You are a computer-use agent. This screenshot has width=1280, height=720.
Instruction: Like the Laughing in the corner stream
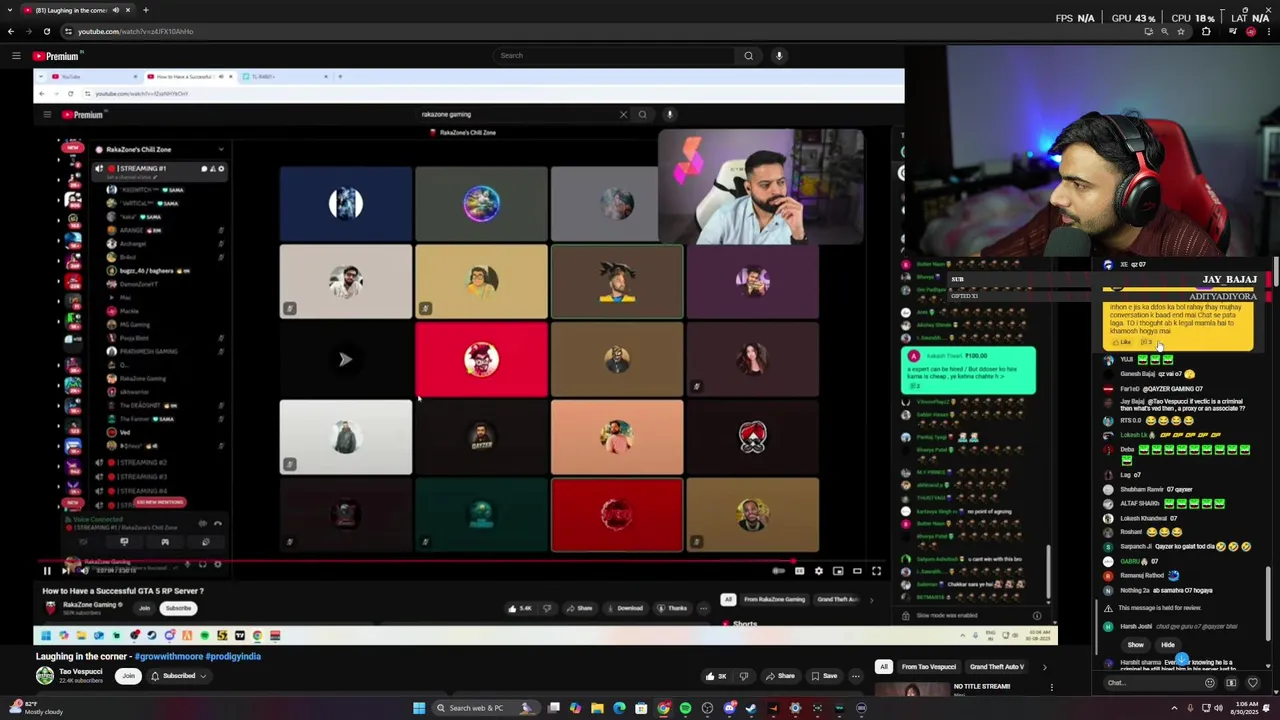(716, 676)
